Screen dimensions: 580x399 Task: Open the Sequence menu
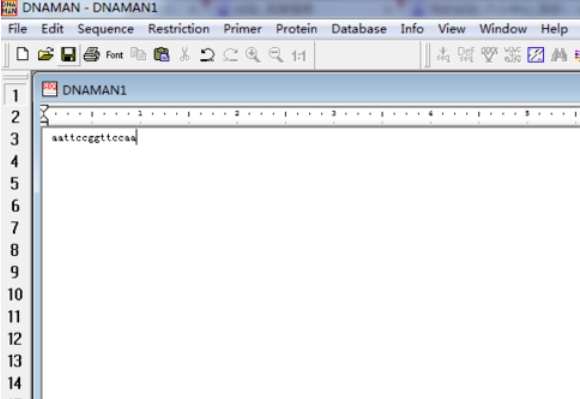[106, 29]
